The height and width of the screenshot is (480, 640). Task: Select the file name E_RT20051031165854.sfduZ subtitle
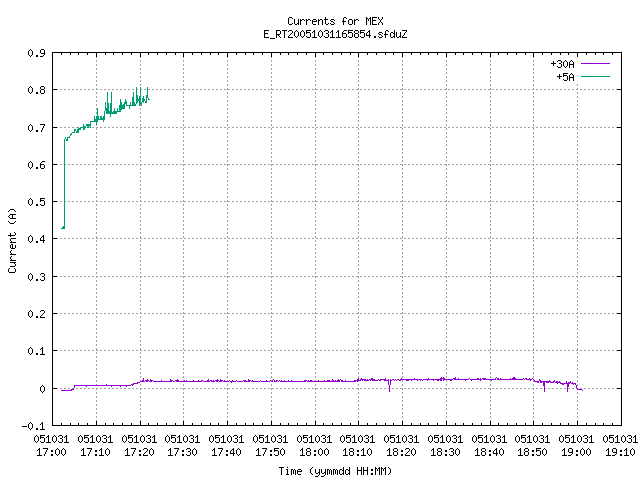click(x=335, y=34)
